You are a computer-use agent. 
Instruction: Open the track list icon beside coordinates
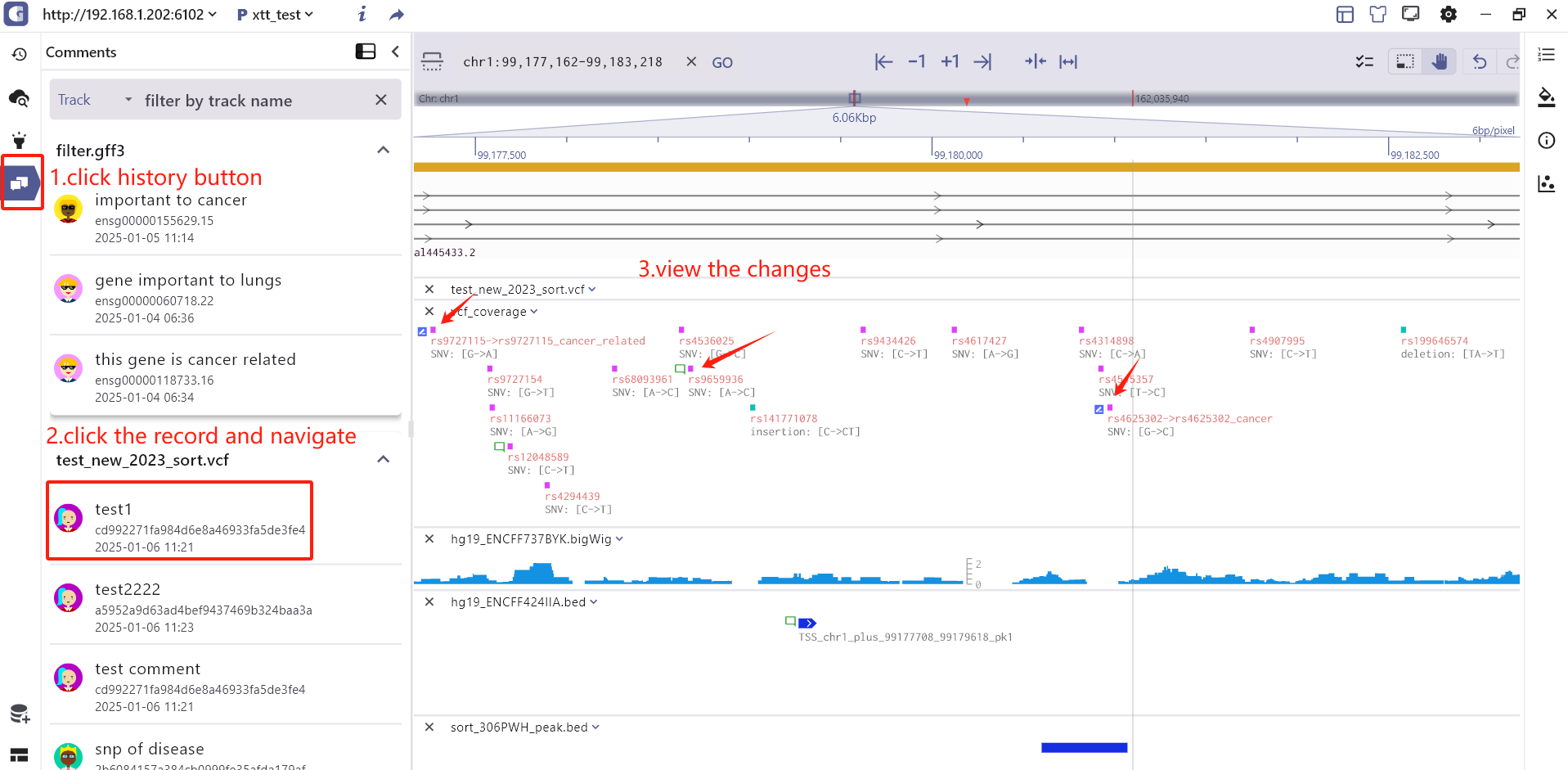[432, 61]
